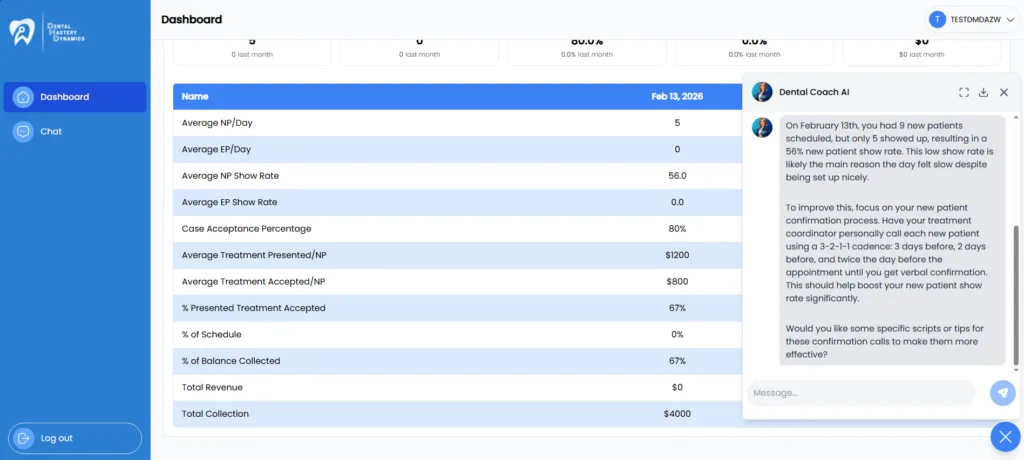Expand chat panel to fullscreen
The width and height of the screenshot is (1024, 460).
coord(963,93)
